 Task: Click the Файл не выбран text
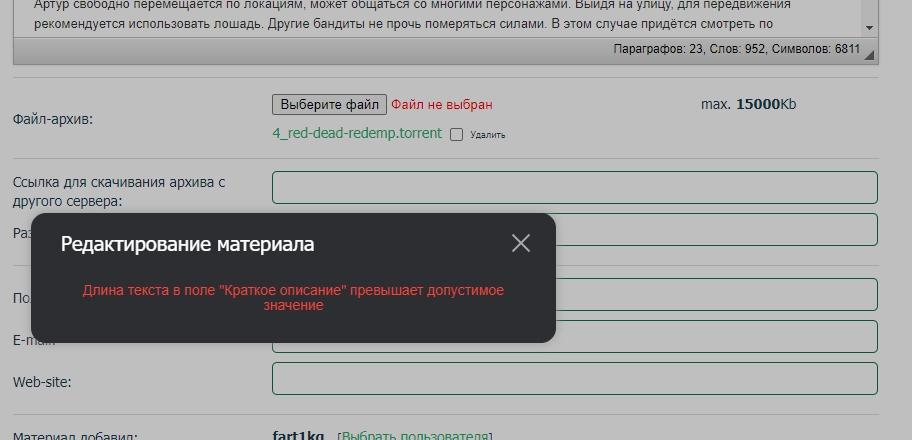point(441,105)
